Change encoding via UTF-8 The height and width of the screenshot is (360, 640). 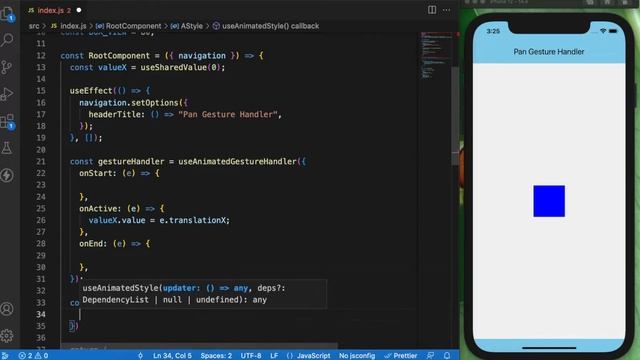click(251, 356)
